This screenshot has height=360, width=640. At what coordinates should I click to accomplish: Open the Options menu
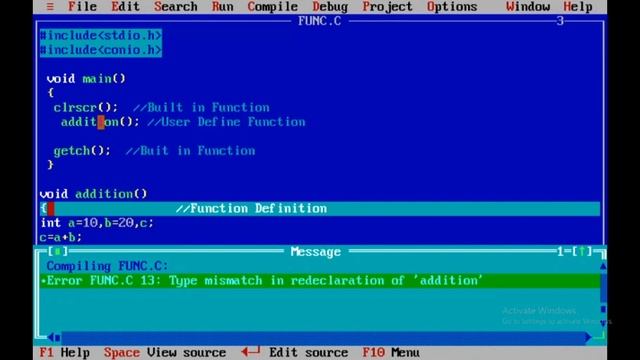(x=452, y=7)
